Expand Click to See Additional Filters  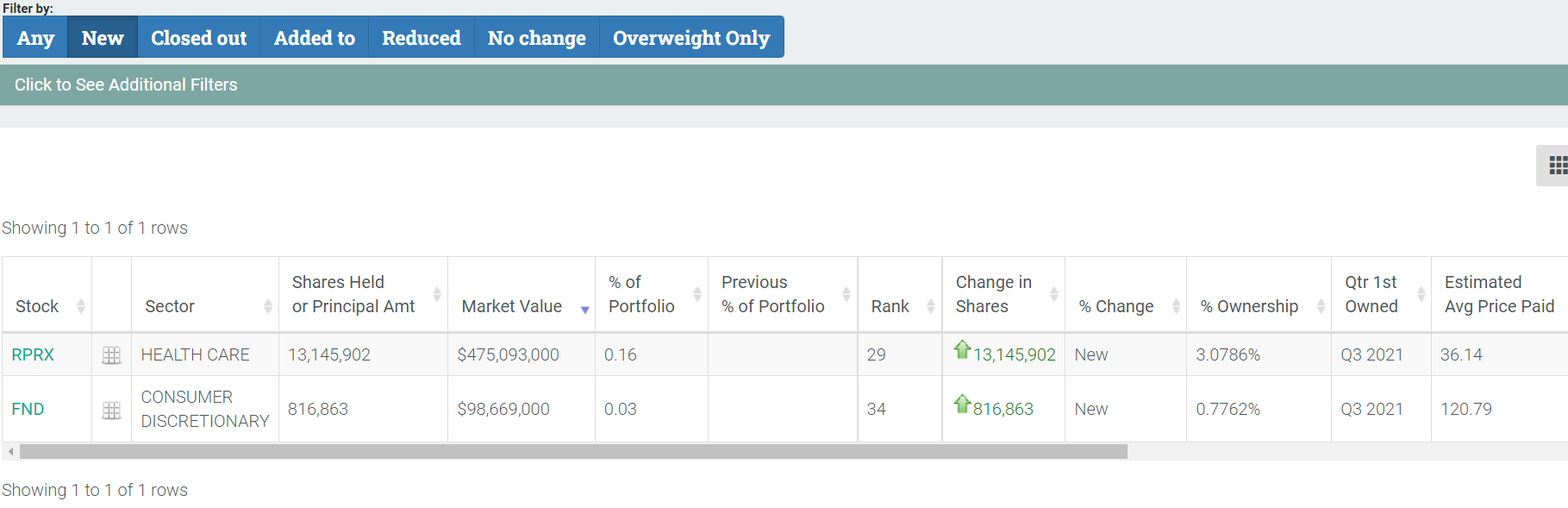click(x=126, y=85)
